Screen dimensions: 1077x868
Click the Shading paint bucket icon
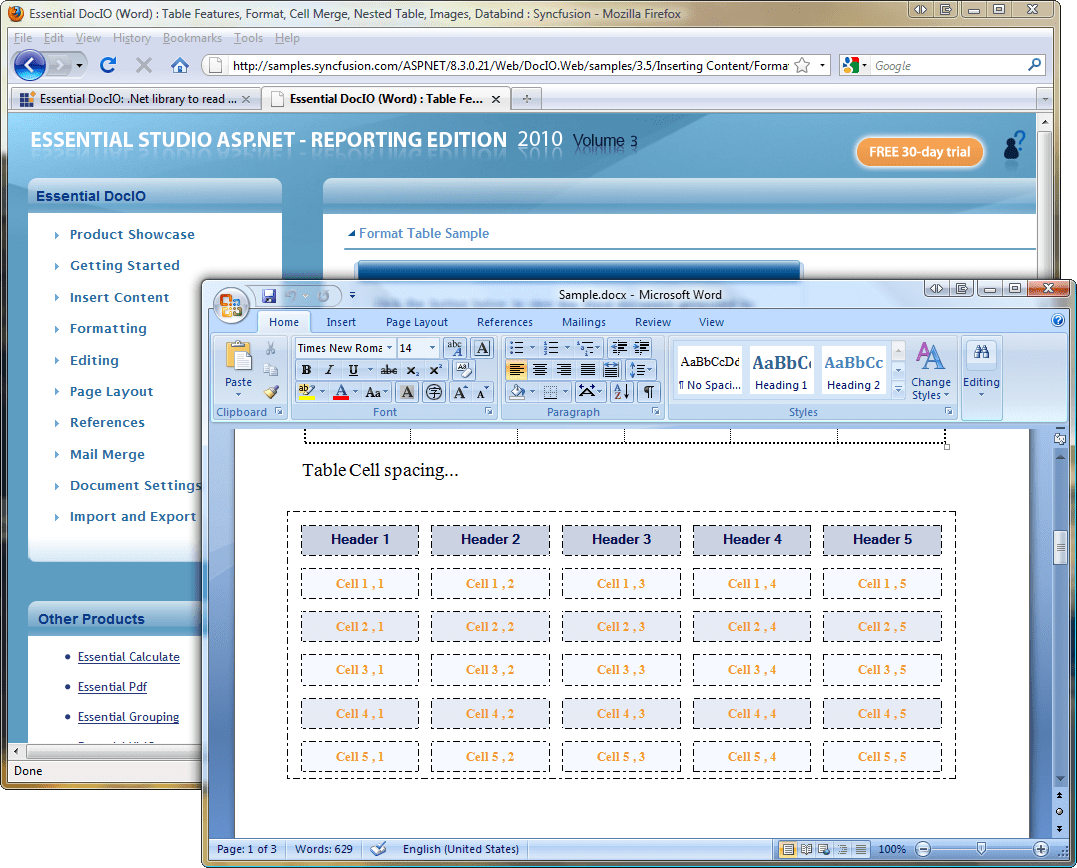517,392
